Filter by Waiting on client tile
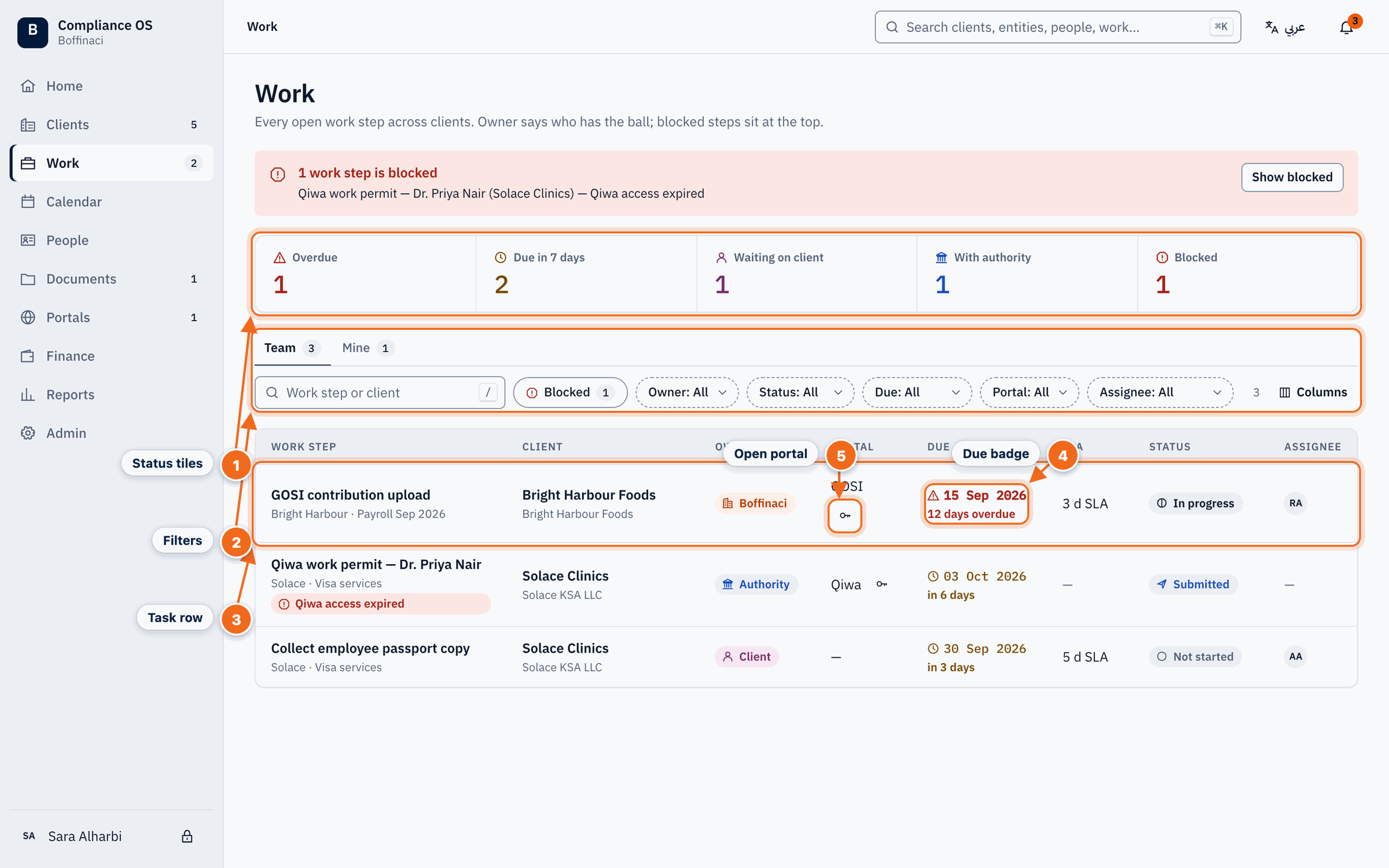The image size is (1389, 868). tap(807, 274)
